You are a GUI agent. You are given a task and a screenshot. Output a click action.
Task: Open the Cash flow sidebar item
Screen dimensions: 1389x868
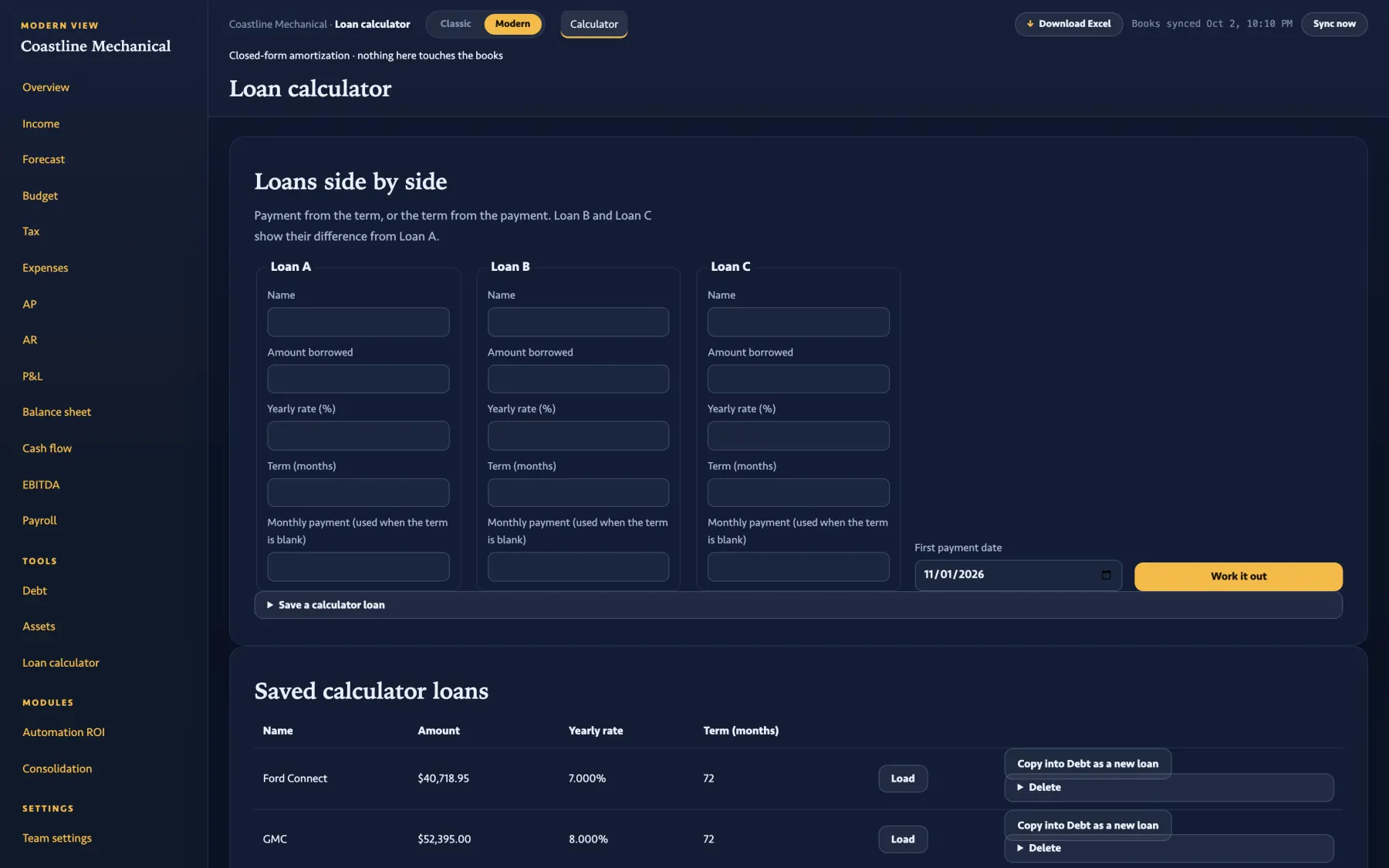47,448
